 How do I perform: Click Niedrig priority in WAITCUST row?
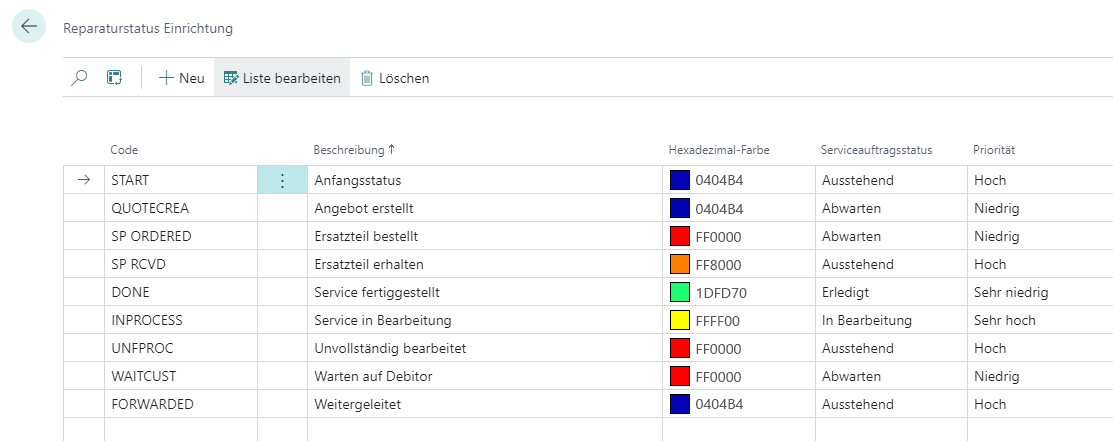1040,376
